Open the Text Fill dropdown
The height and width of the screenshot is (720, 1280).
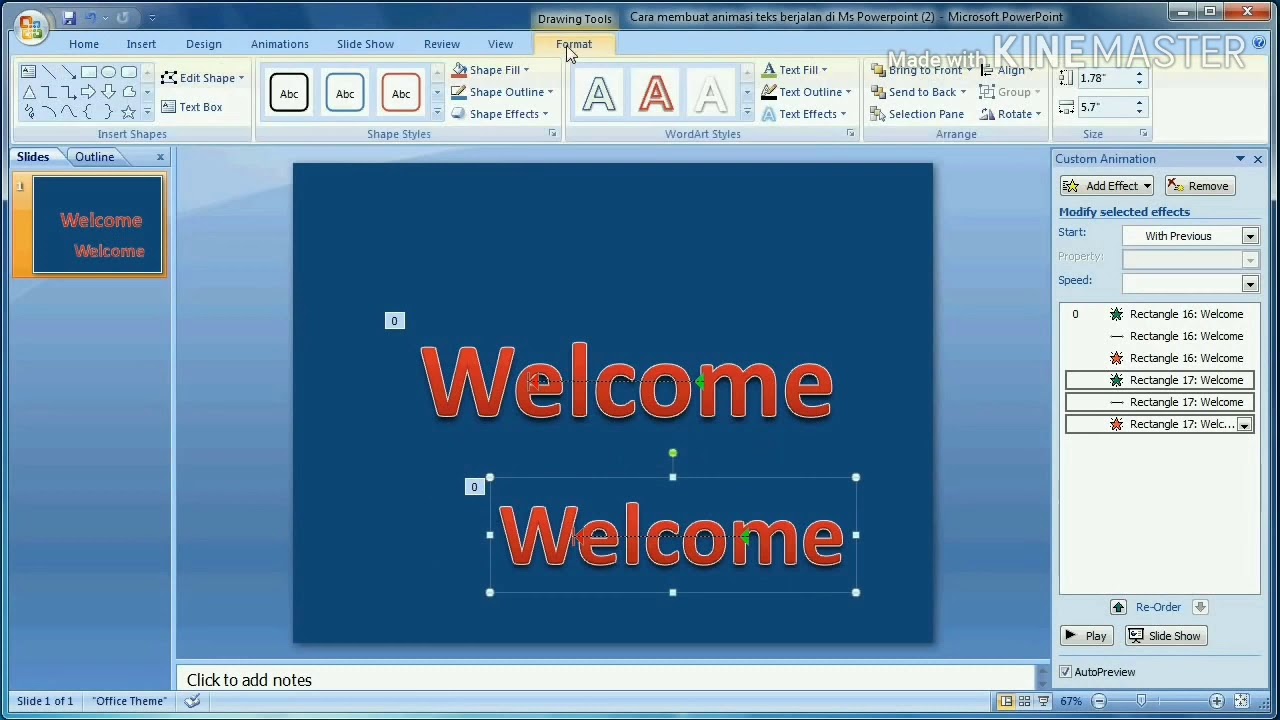coord(794,70)
